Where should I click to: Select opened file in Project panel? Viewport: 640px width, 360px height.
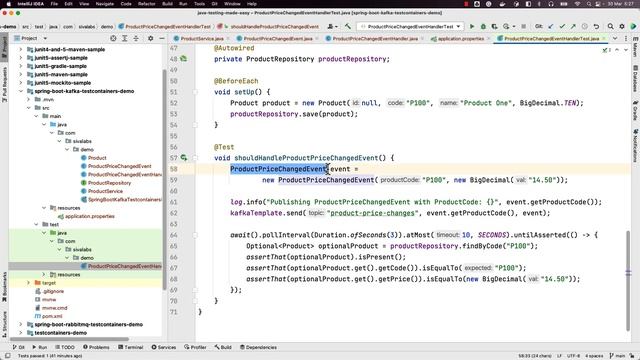click(x=113, y=38)
